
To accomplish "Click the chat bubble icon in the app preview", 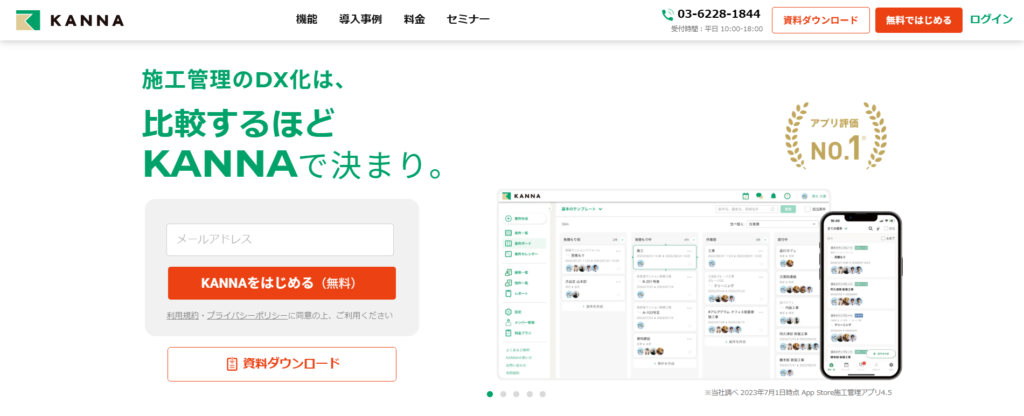I will click(x=760, y=196).
